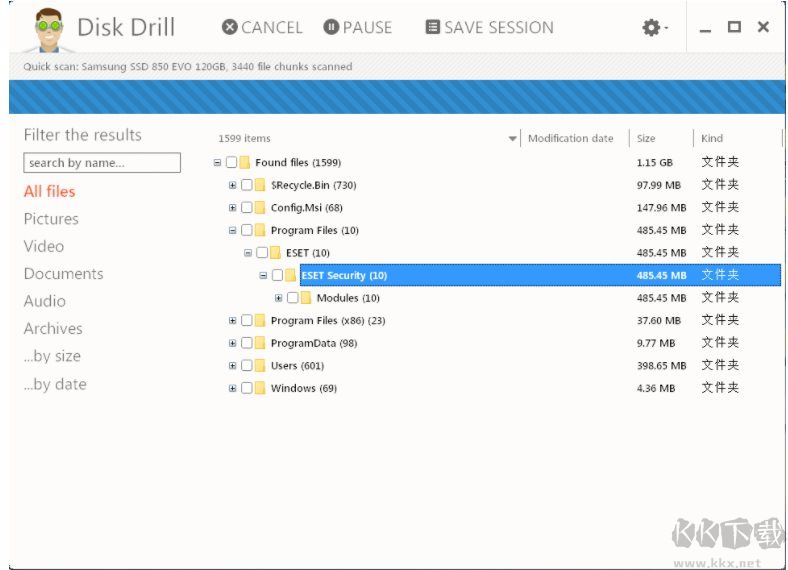Check the Found files checkbox
This screenshot has width=788, height=570.
(231, 163)
